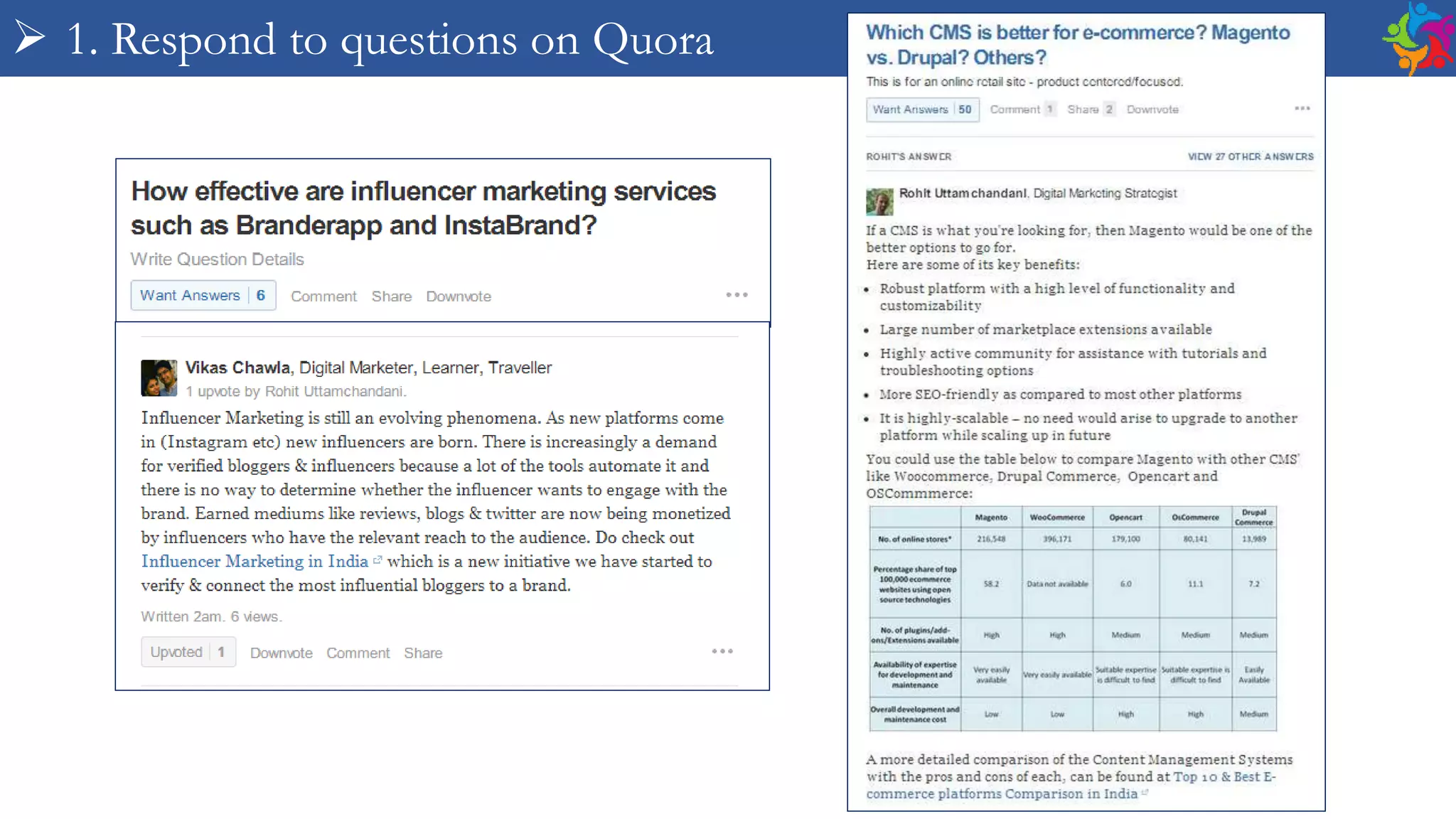The width and height of the screenshot is (1456, 819).
Task: Click Share under influencer marketing question
Action: [392, 296]
